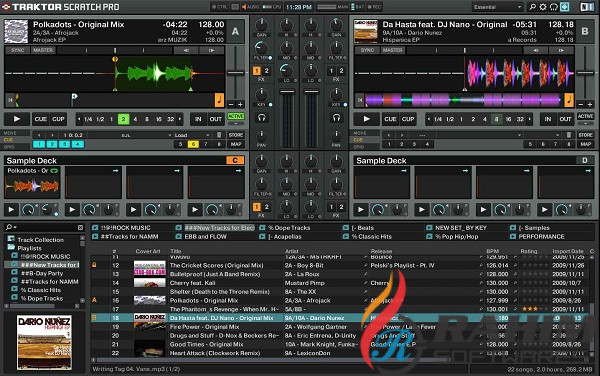The width and height of the screenshot is (600, 376).
Task: Jump to track start on Deck B
Action: point(360,100)
